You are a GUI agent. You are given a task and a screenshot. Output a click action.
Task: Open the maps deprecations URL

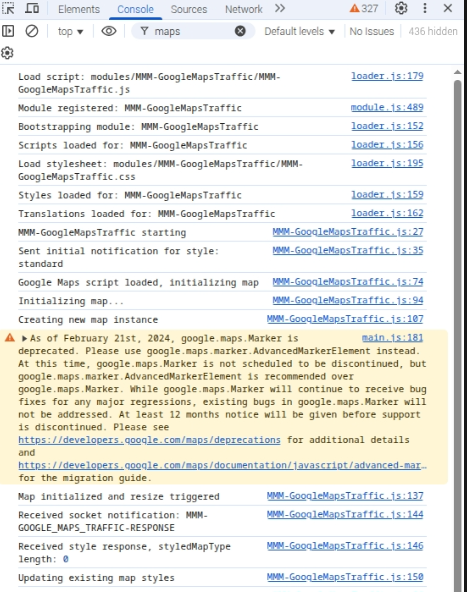(150, 440)
